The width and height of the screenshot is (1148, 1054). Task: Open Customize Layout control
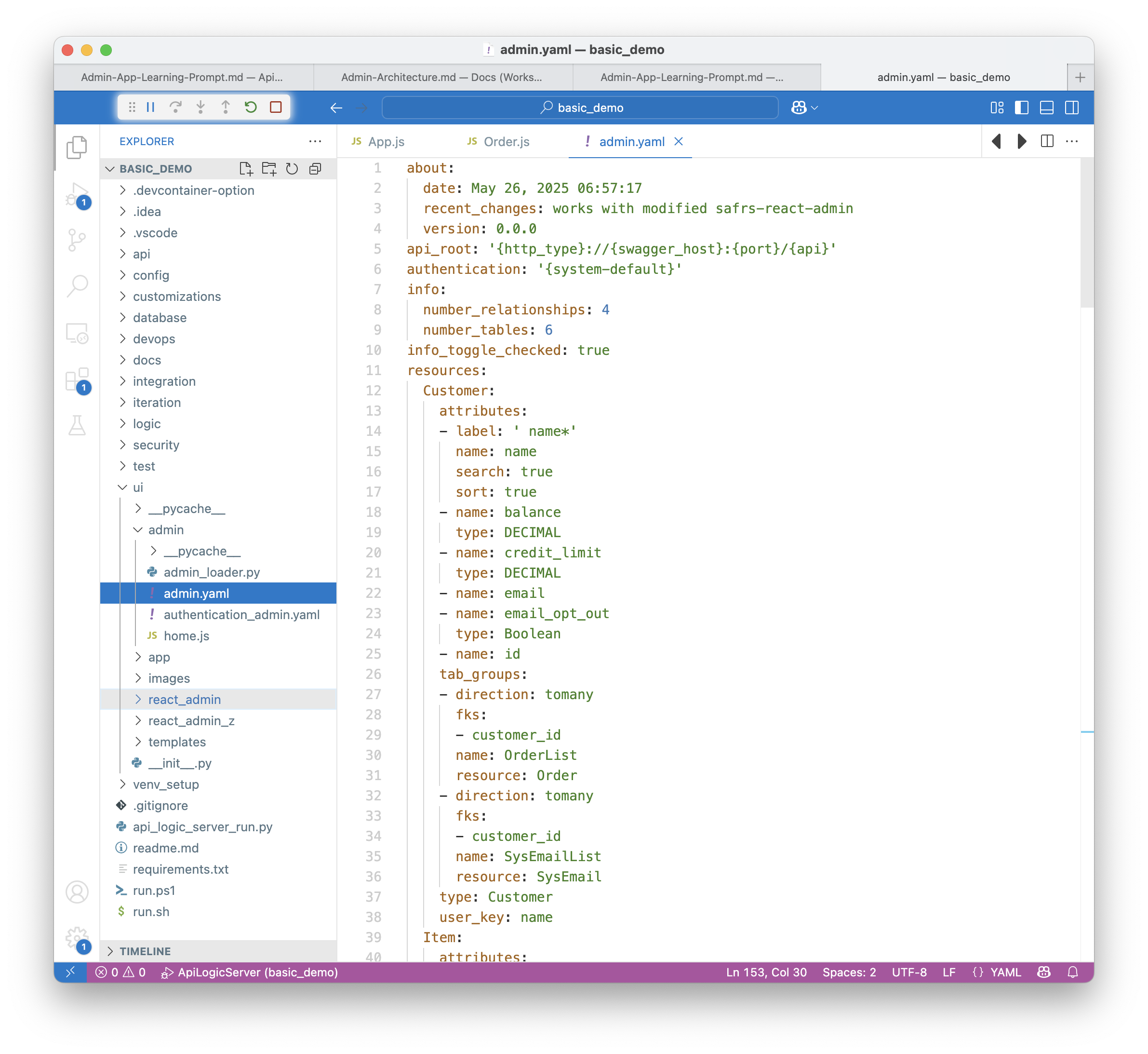pos(997,108)
